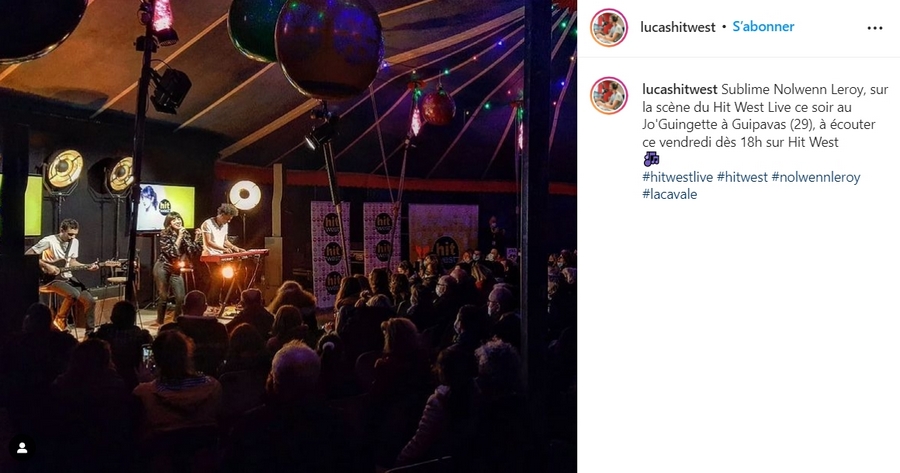The height and width of the screenshot is (473, 900).
Task: Click the TV screen behind the stage
Action: pos(165,207)
